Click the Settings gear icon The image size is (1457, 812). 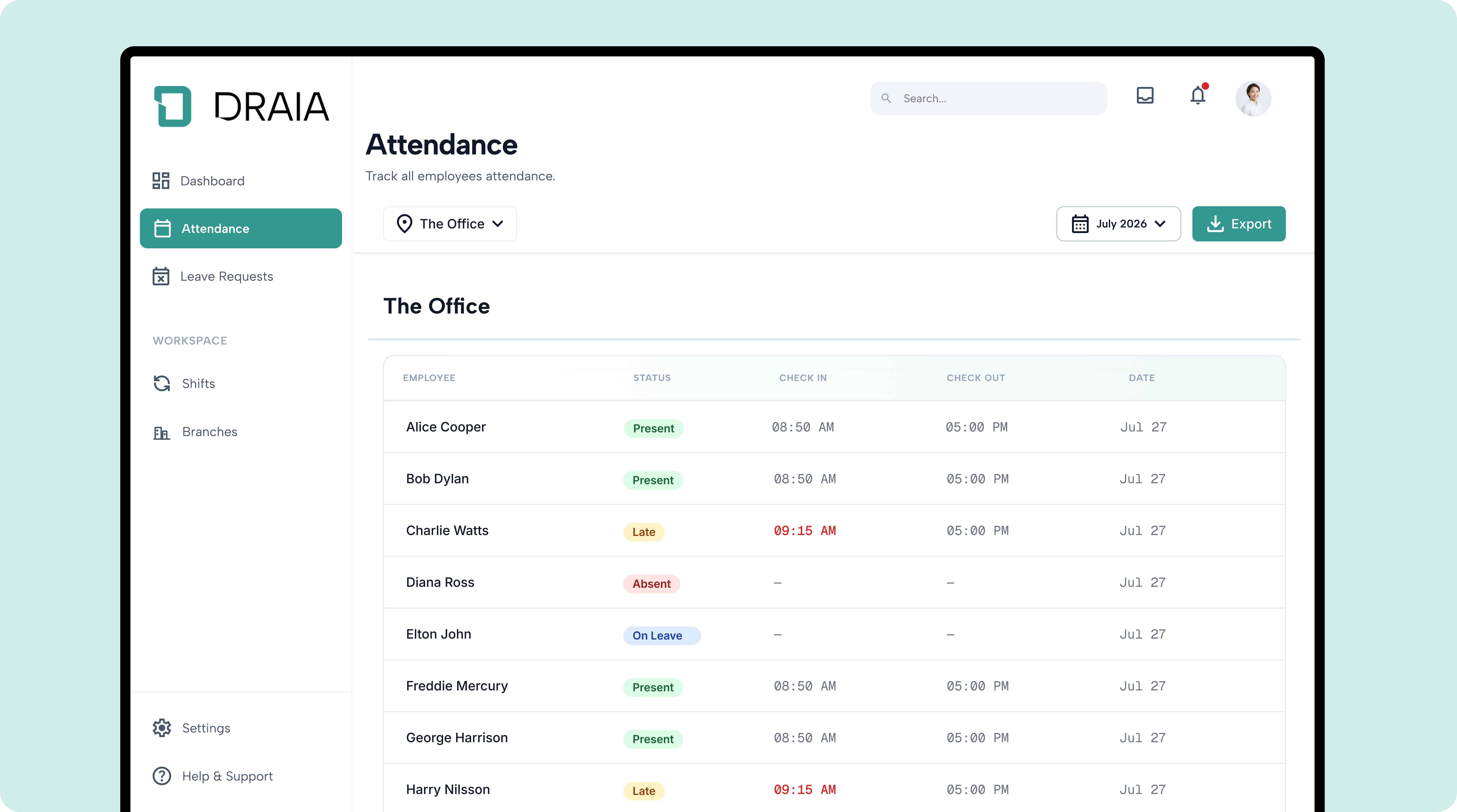(x=162, y=728)
